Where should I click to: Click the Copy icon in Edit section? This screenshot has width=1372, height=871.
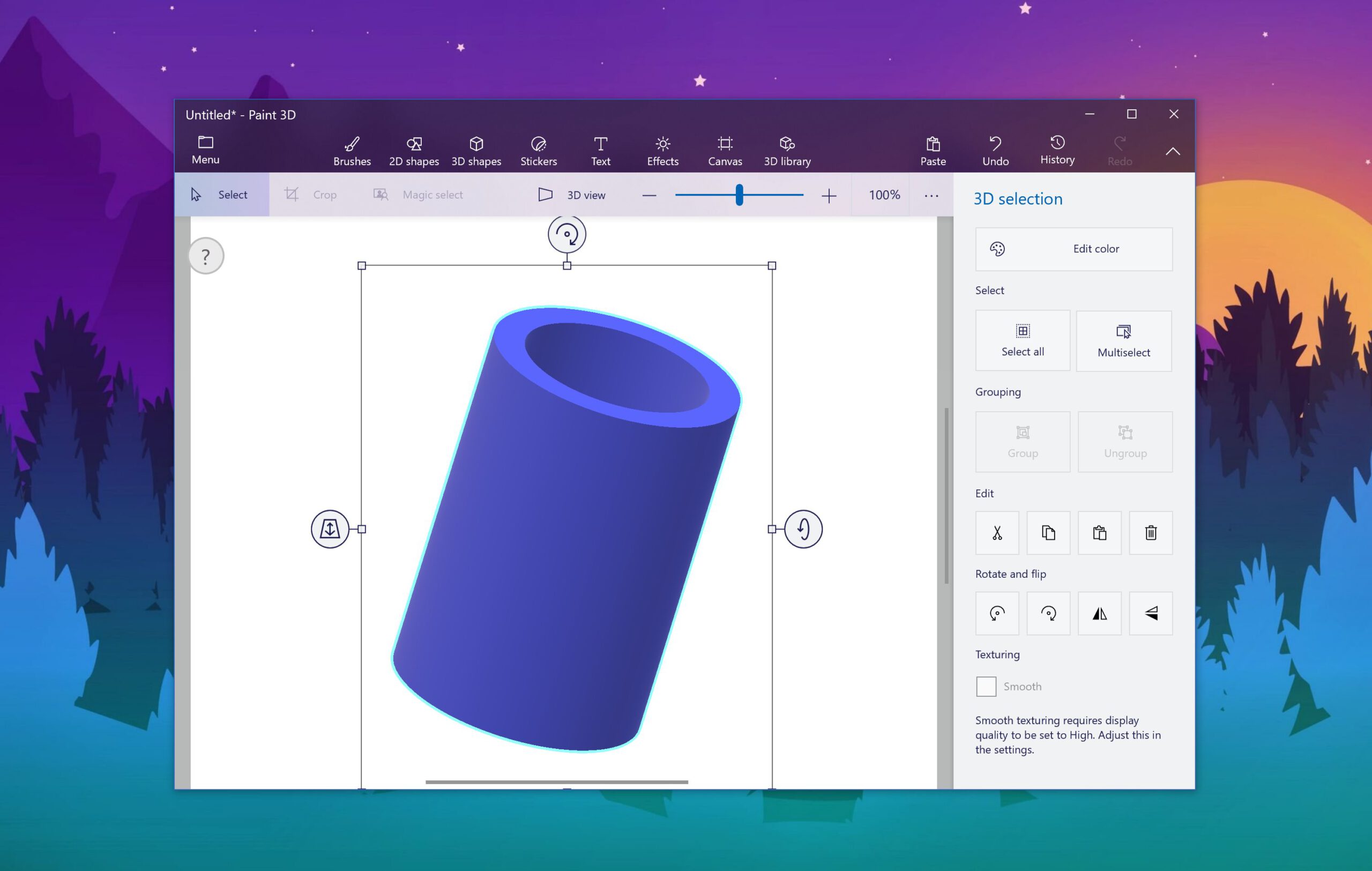click(1048, 533)
